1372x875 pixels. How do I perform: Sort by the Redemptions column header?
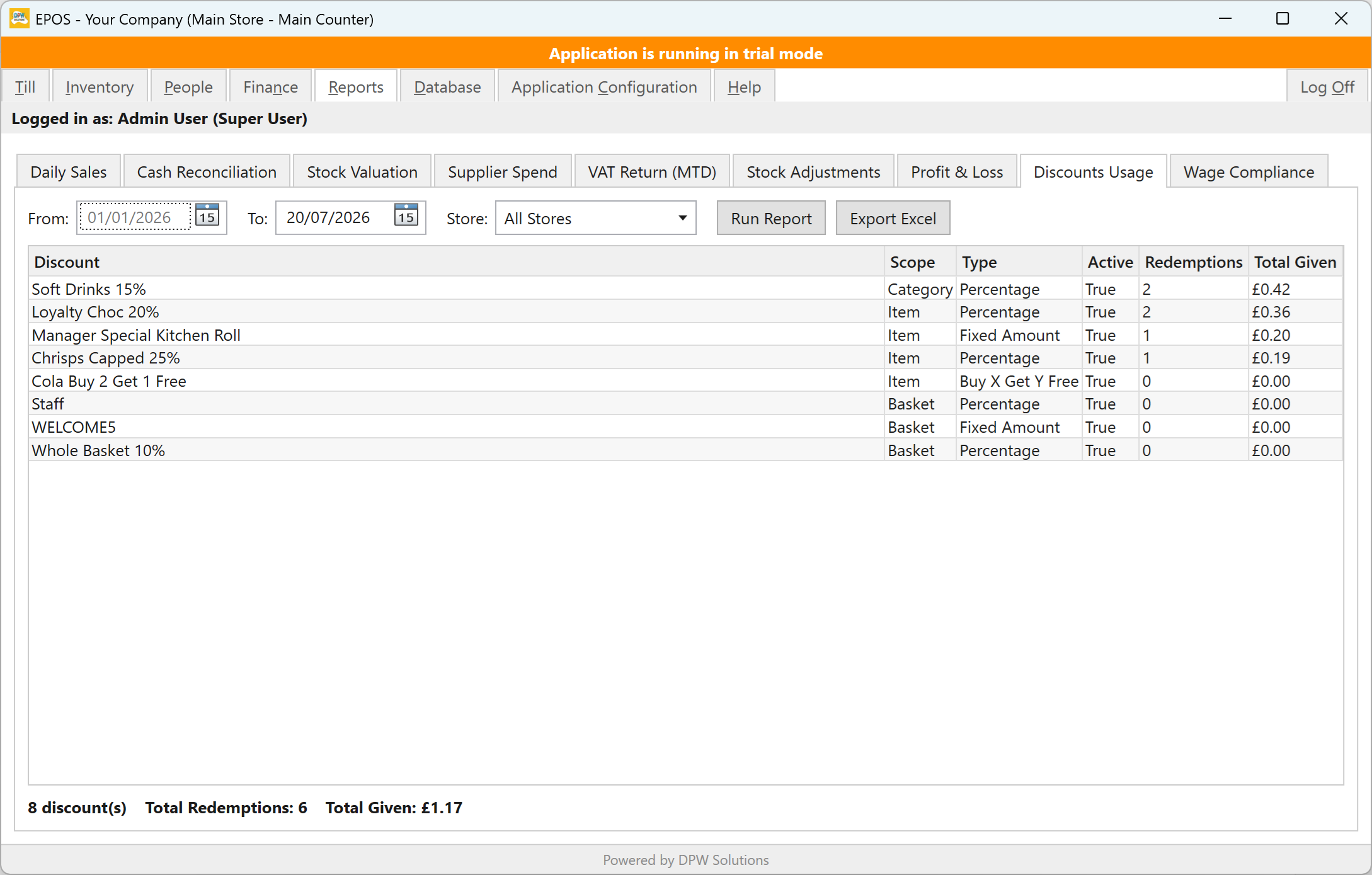(1193, 262)
